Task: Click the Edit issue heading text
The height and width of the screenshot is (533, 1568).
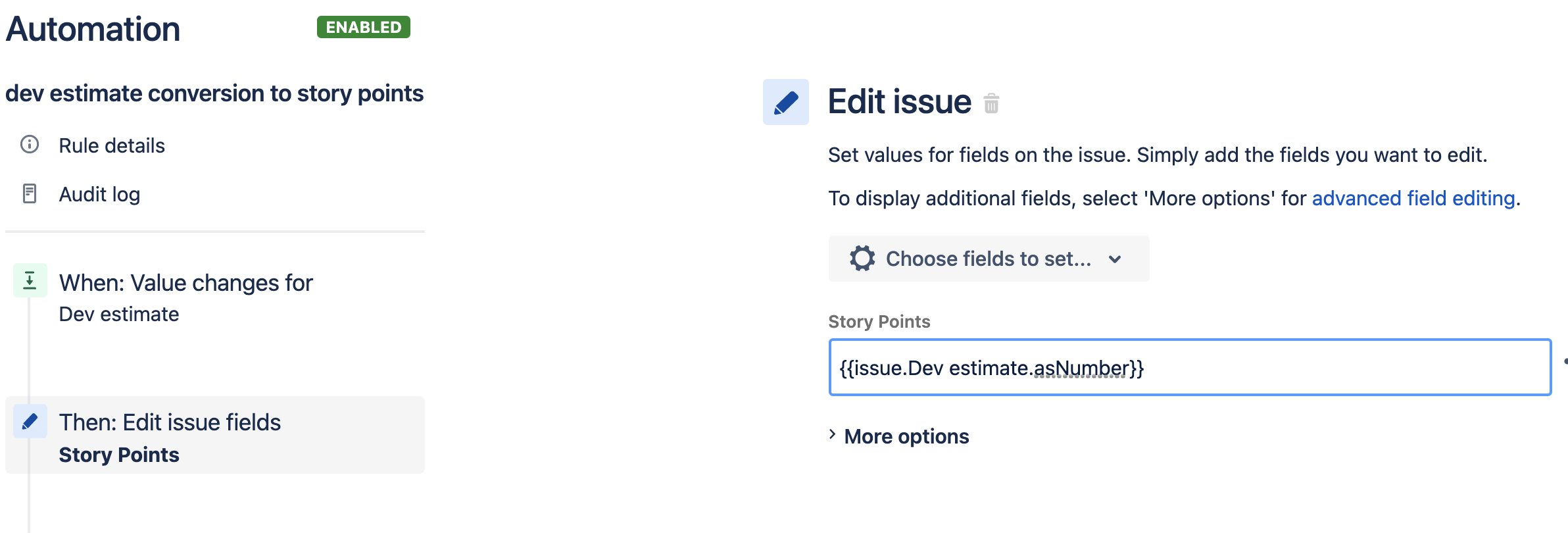Action: click(x=899, y=102)
